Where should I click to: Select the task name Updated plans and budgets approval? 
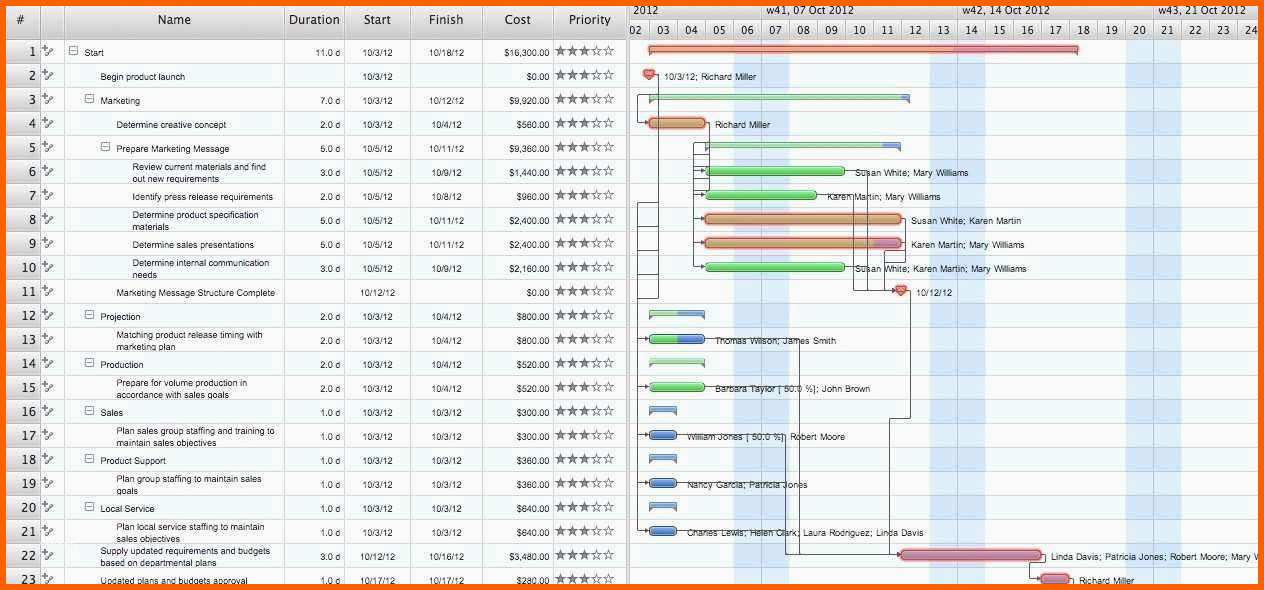tap(174, 580)
